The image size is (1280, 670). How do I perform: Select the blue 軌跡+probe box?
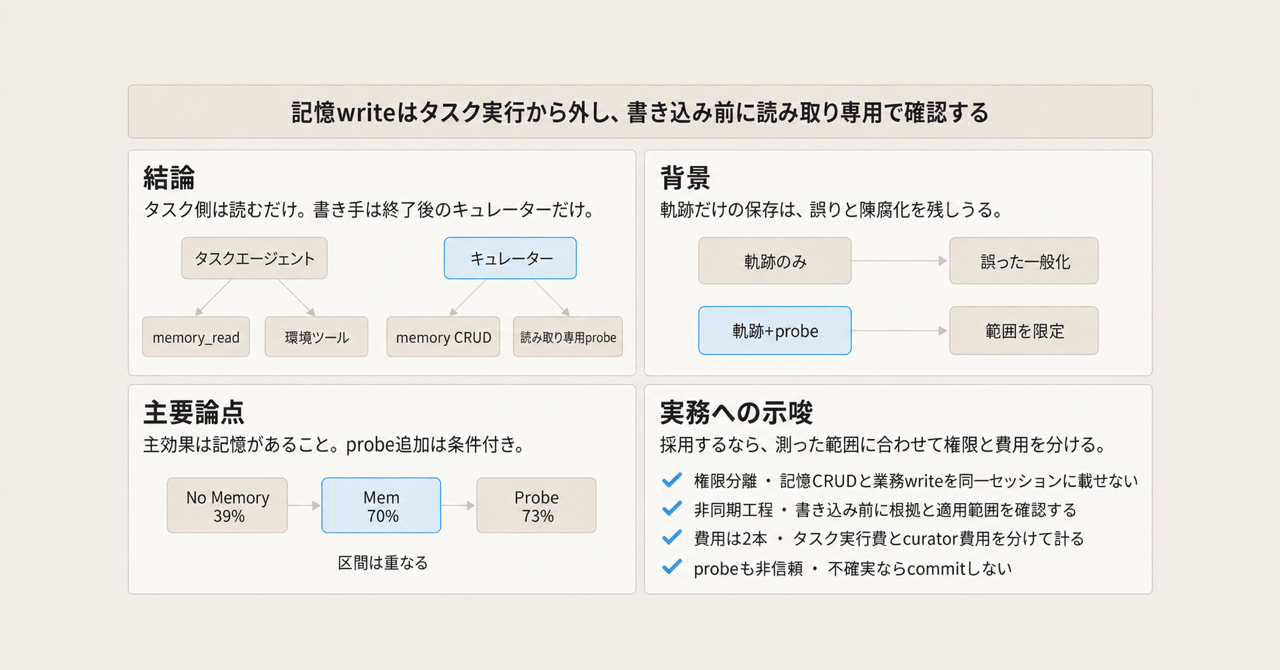click(775, 330)
